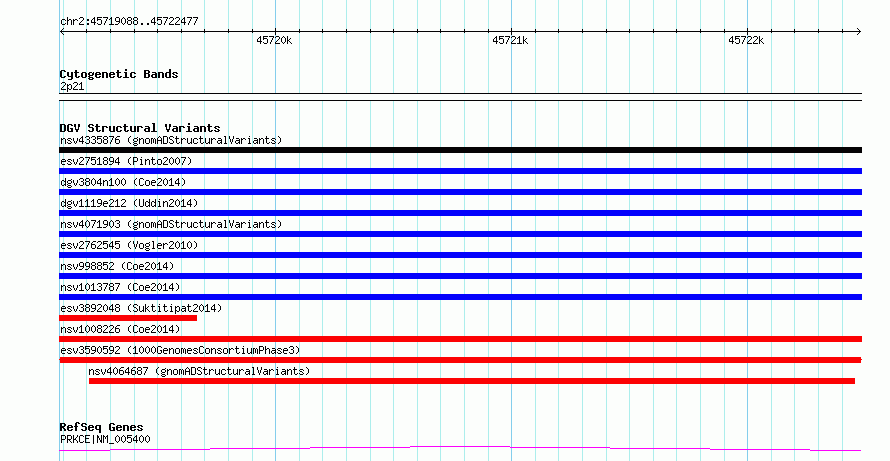890x461 pixels.
Task: Click the 2p21 band label
Action: point(72,87)
